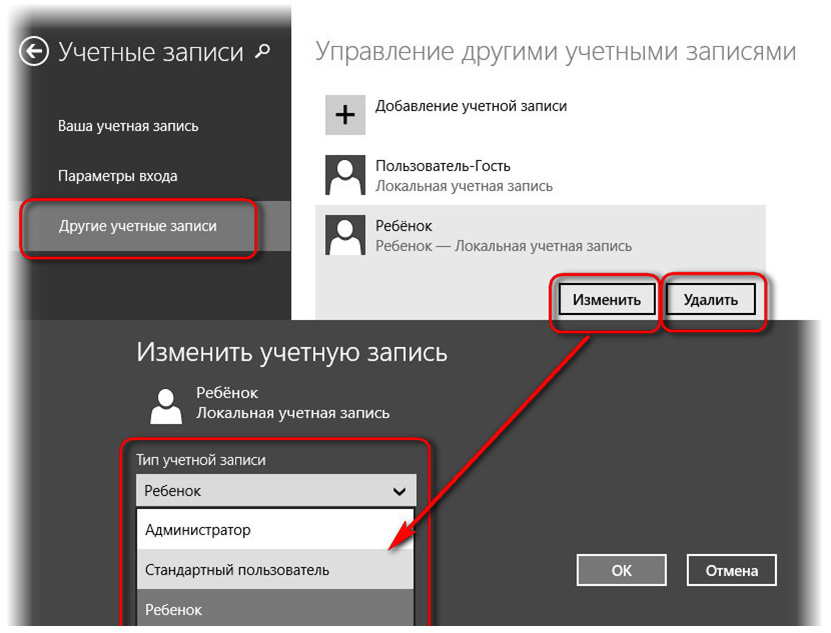This screenshot has height=633, width=831.
Task: Open search with the magnifier icon
Action: point(263,51)
